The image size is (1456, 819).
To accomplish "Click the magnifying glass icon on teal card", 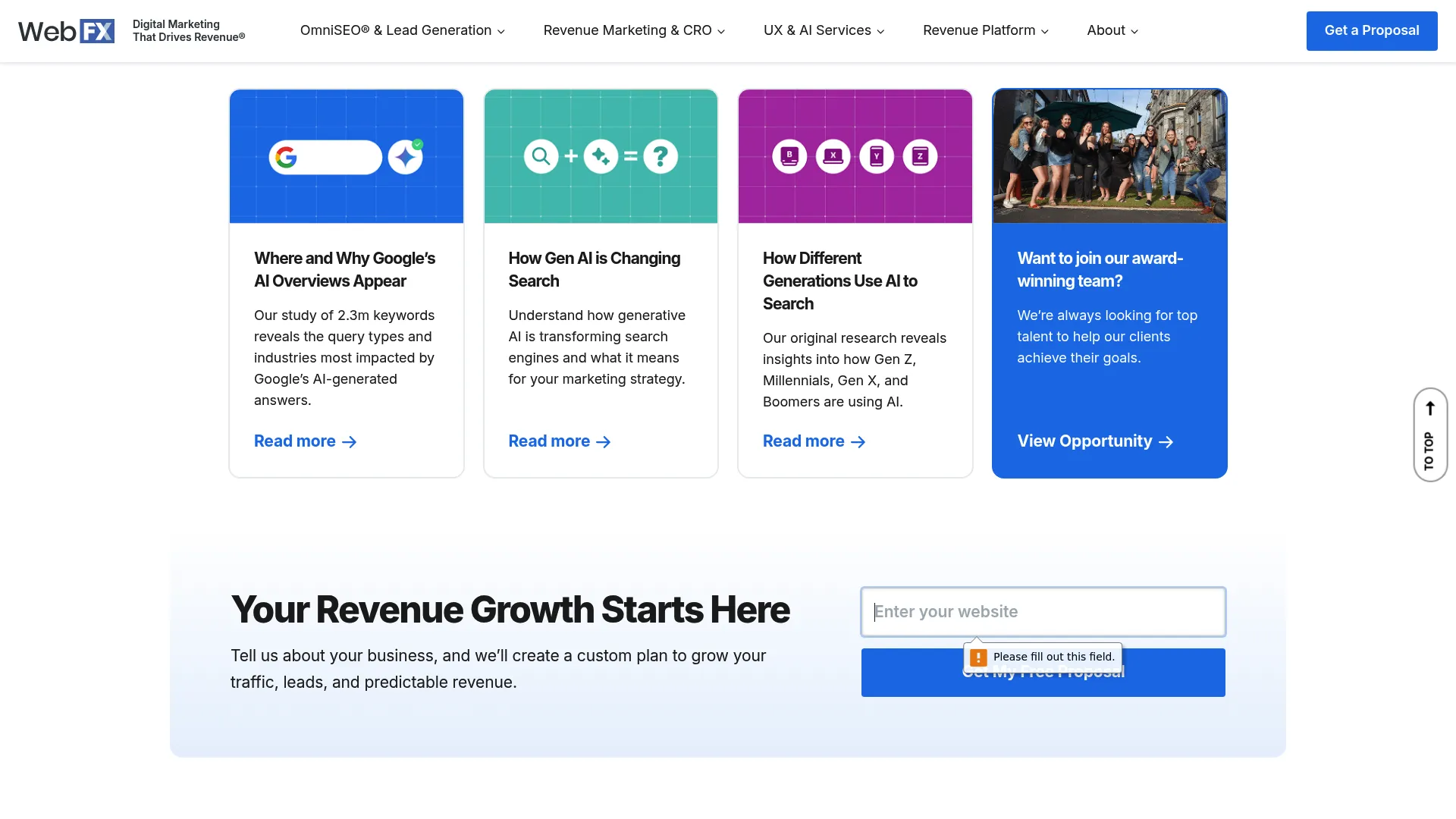I will point(541,156).
